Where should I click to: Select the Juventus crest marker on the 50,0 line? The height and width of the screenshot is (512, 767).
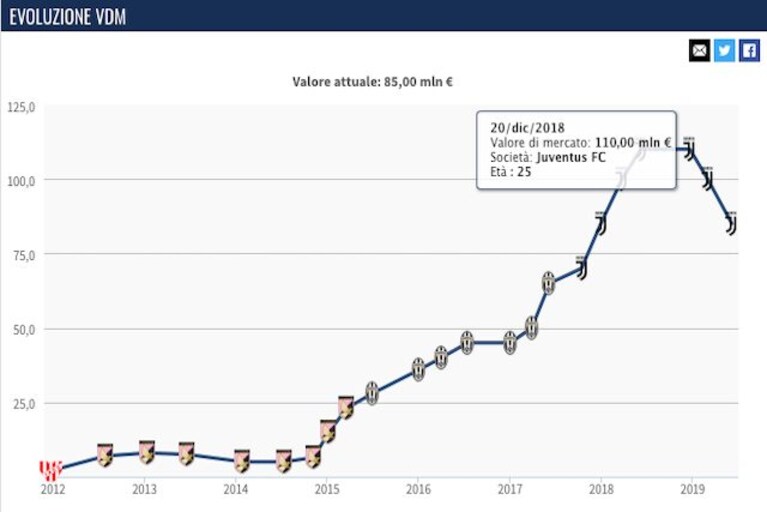(532, 328)
